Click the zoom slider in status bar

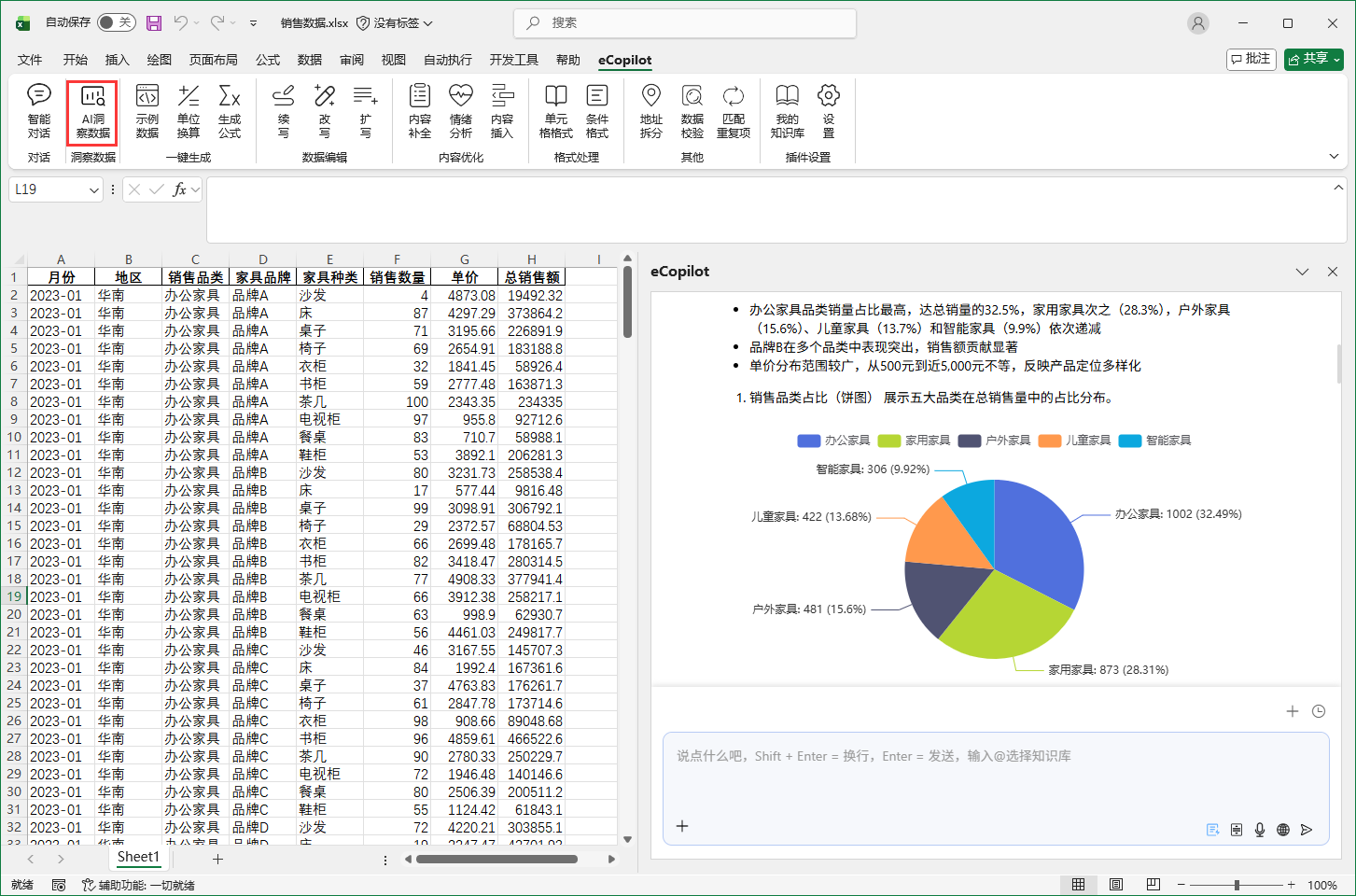[1237, 885]
